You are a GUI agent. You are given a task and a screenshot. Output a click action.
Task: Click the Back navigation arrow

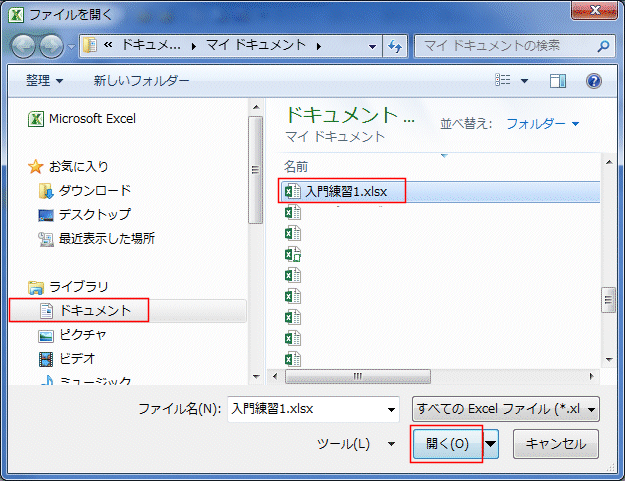(23, 46)
